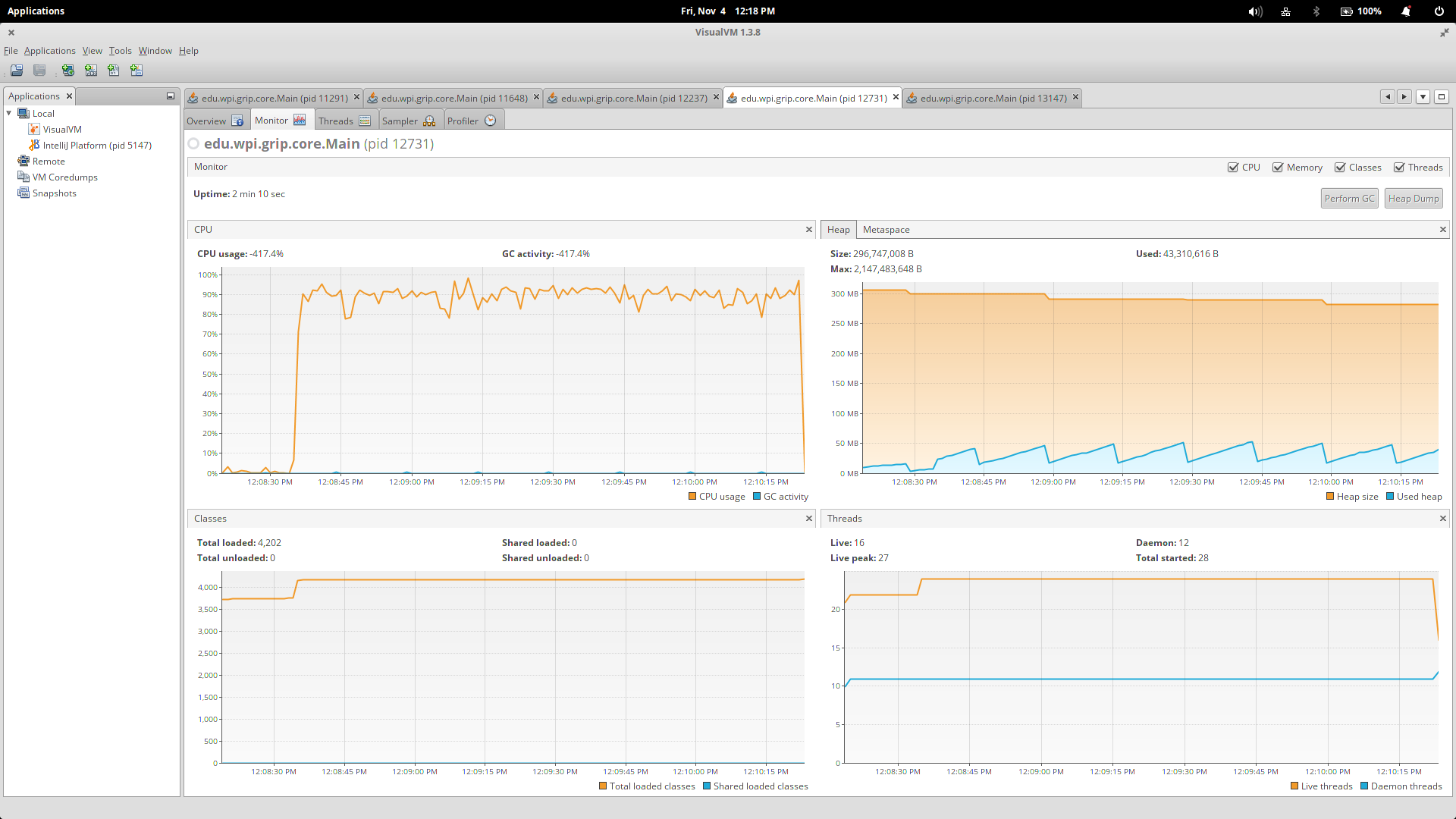Toggle the Threads monitor checkbox
The image size is (1456, 819).
pos(1399,168)
